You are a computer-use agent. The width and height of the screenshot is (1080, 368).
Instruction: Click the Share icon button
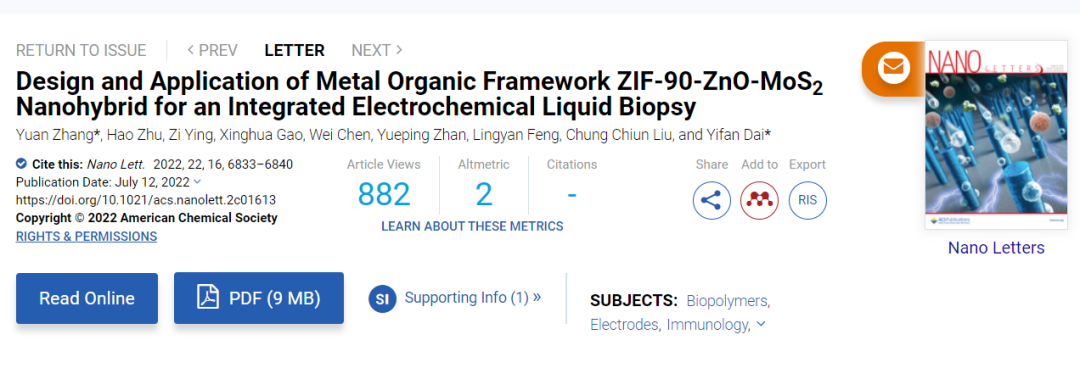pos(711,201)
